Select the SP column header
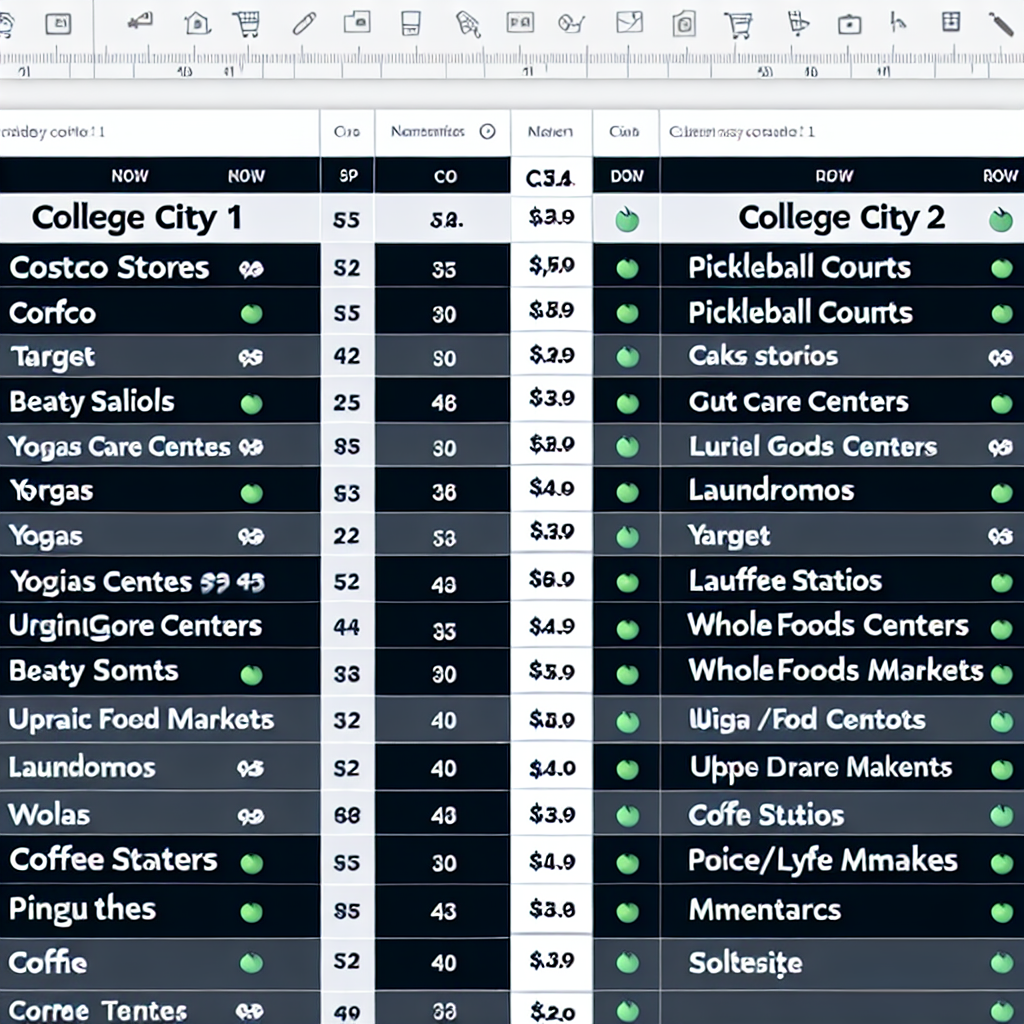Screen dimensions: 1024x1024 [x=348, y=176]
